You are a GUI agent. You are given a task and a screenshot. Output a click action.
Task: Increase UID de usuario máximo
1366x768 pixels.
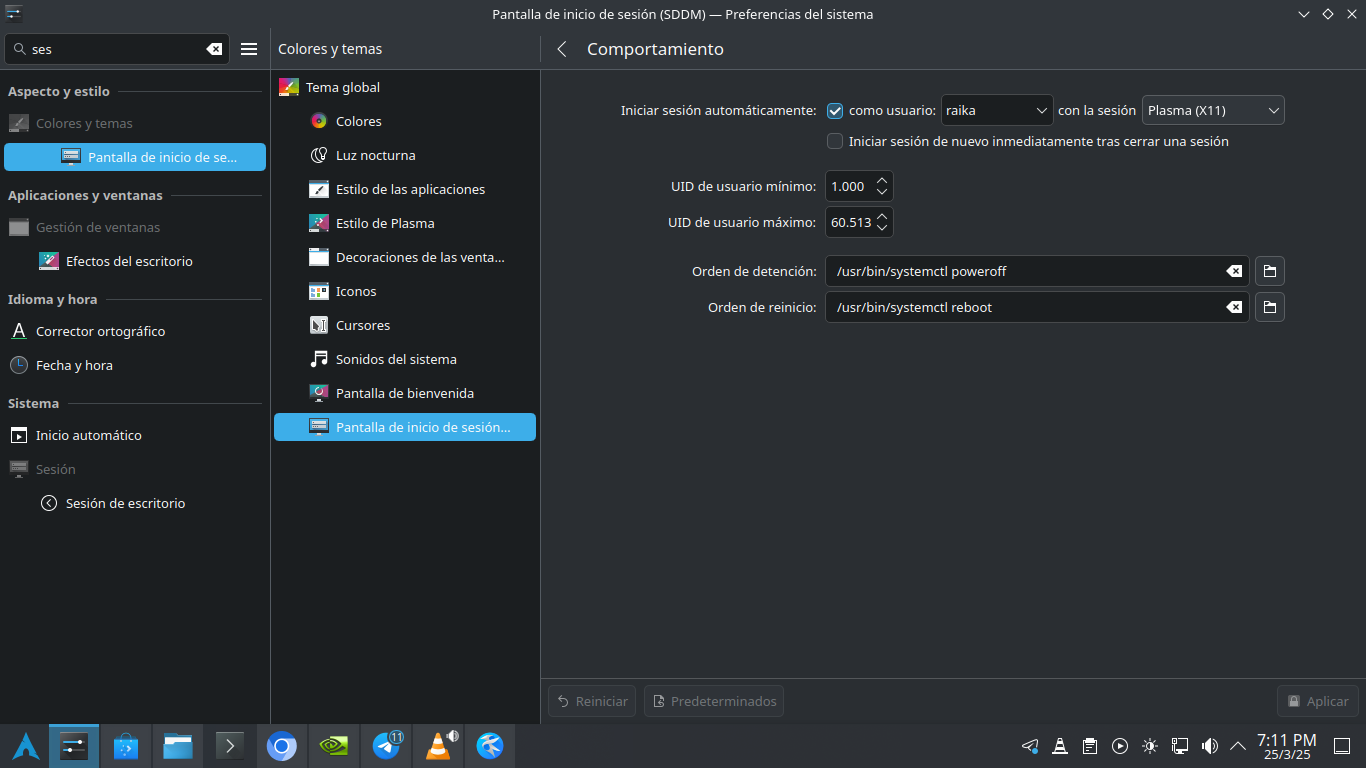click(881, 217)
